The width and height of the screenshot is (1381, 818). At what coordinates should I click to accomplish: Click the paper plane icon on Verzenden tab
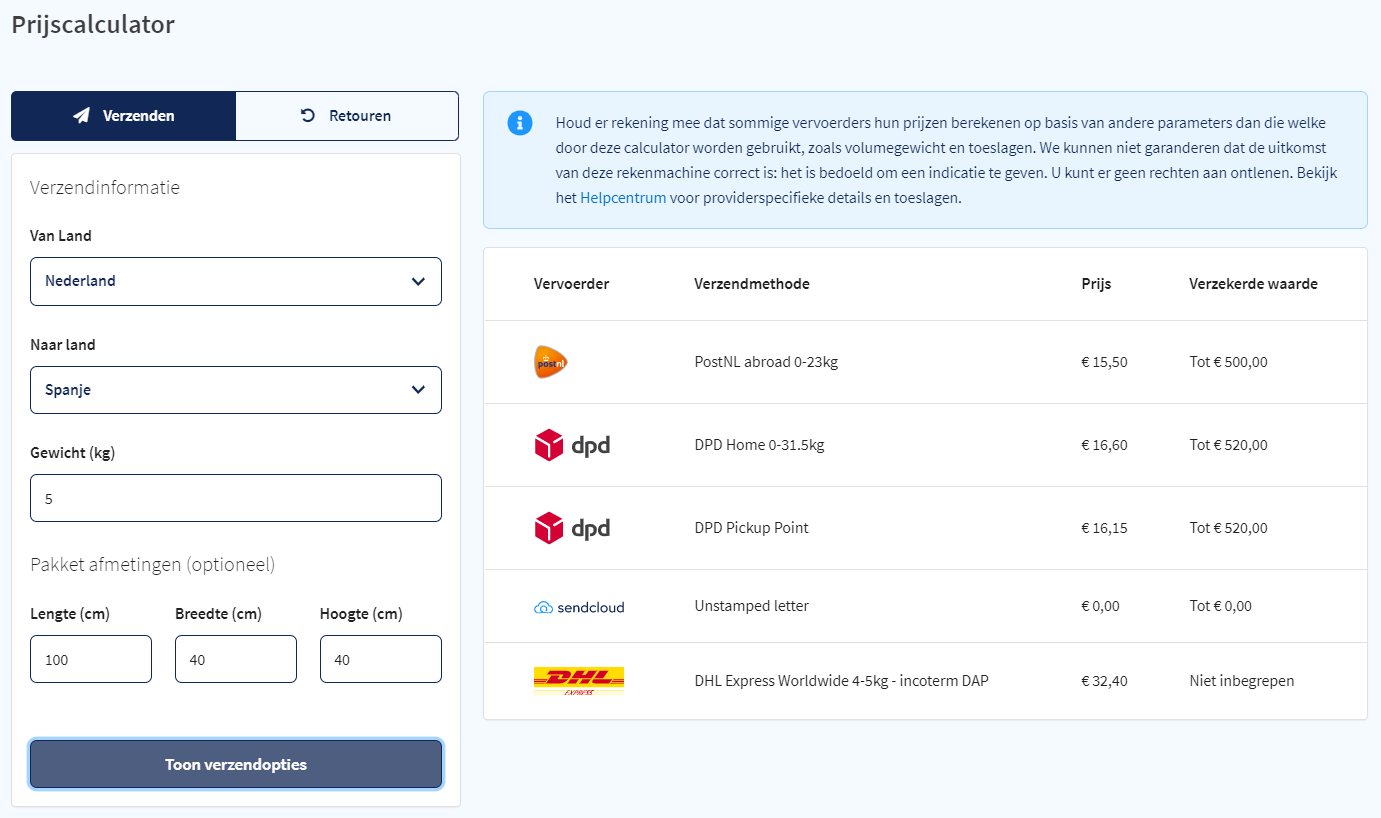tap(82, 116)
